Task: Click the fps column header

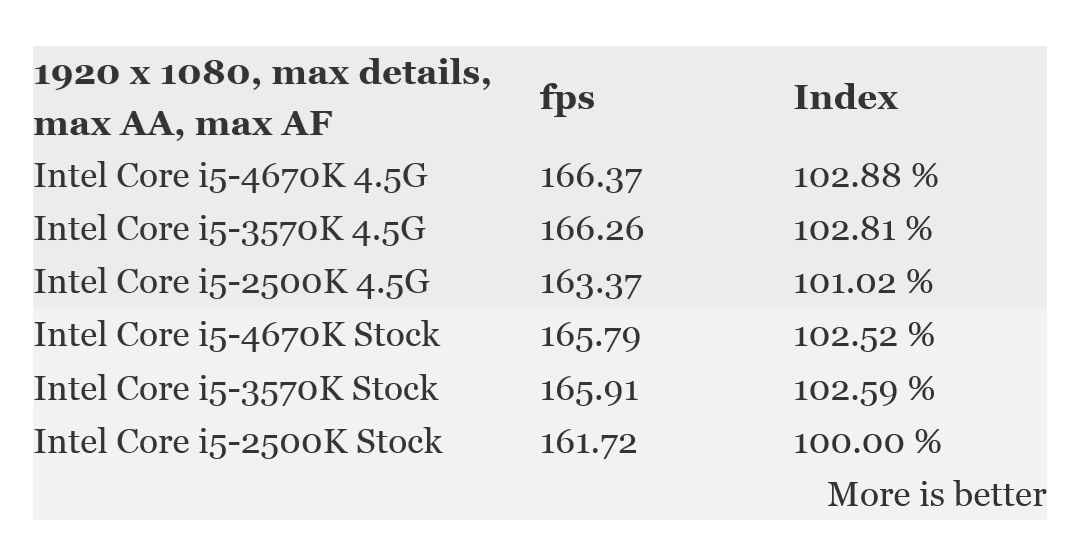Action: [x=567, y=98]
